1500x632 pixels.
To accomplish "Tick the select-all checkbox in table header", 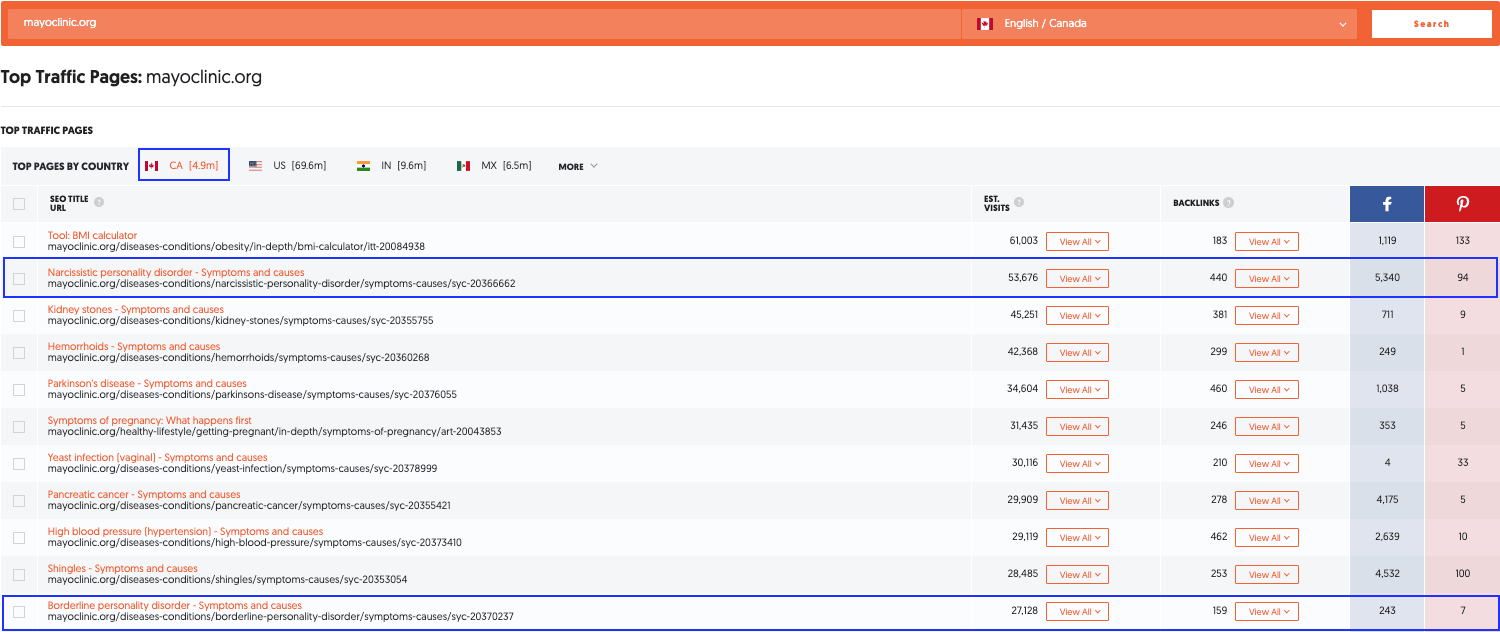I will [19, 204].
